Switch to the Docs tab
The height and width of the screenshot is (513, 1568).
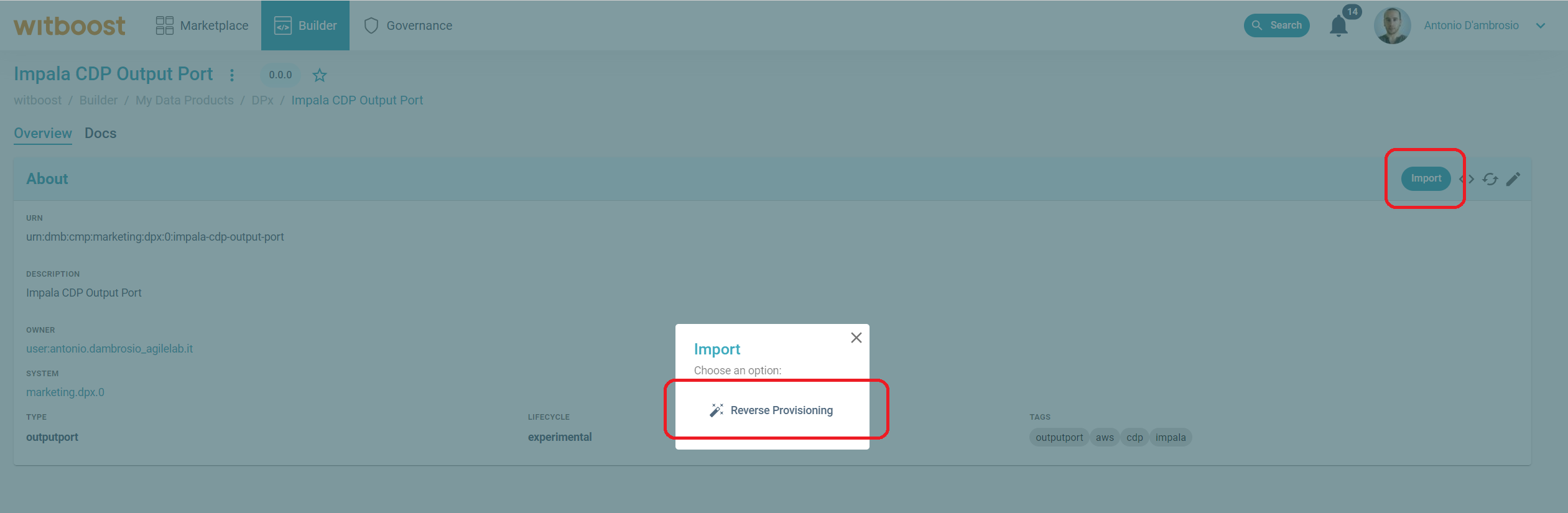[x=101, y=133]
